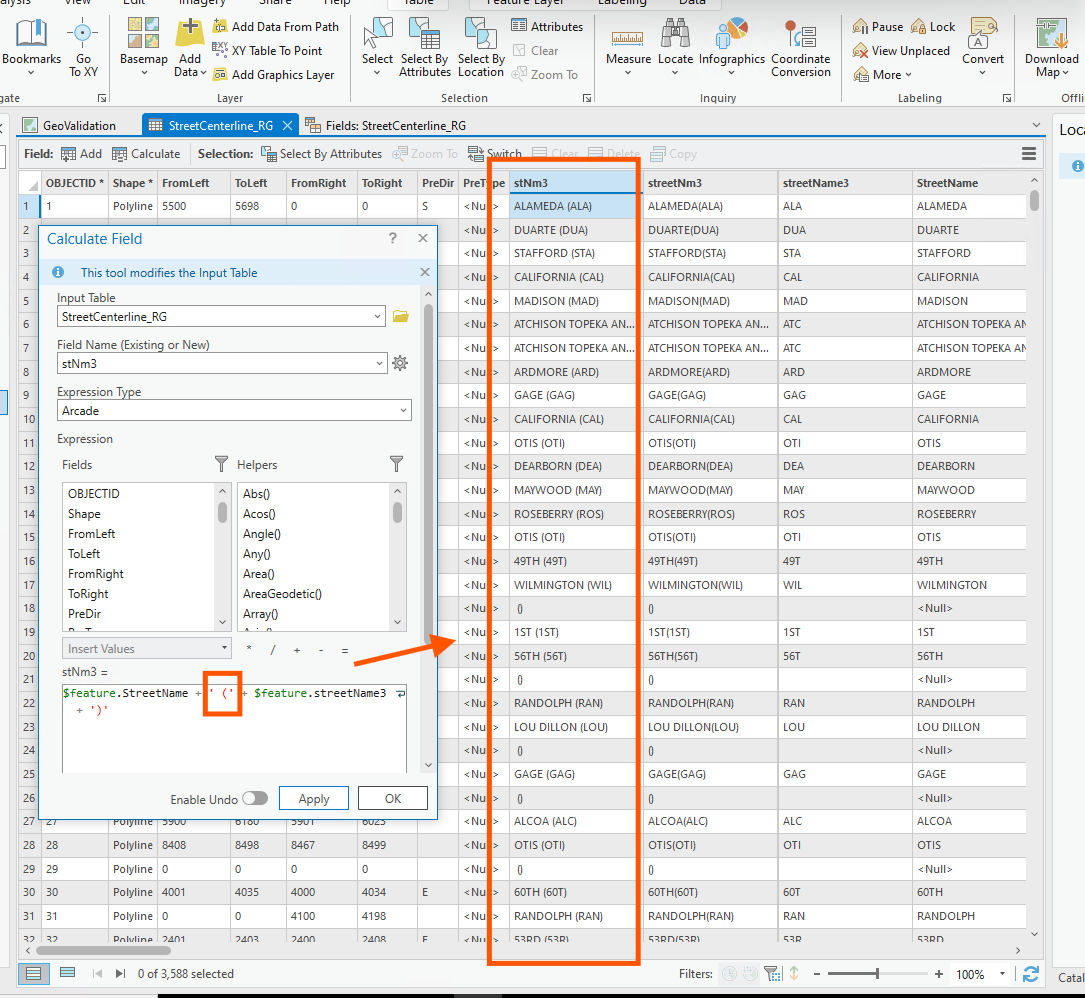Open the zoom percentage dropdown
The width and height of the screenshot is (1085, 998).
coord(1002,974)
